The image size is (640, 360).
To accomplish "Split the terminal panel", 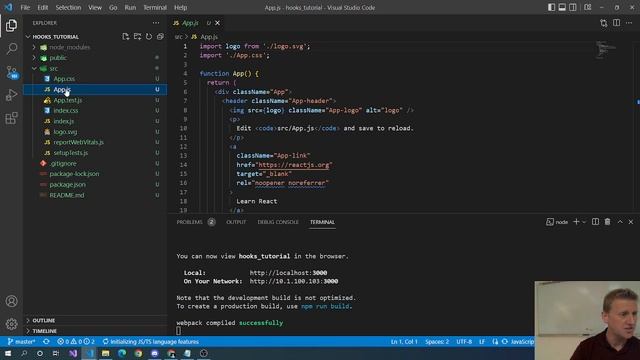I will click(596, 222).
